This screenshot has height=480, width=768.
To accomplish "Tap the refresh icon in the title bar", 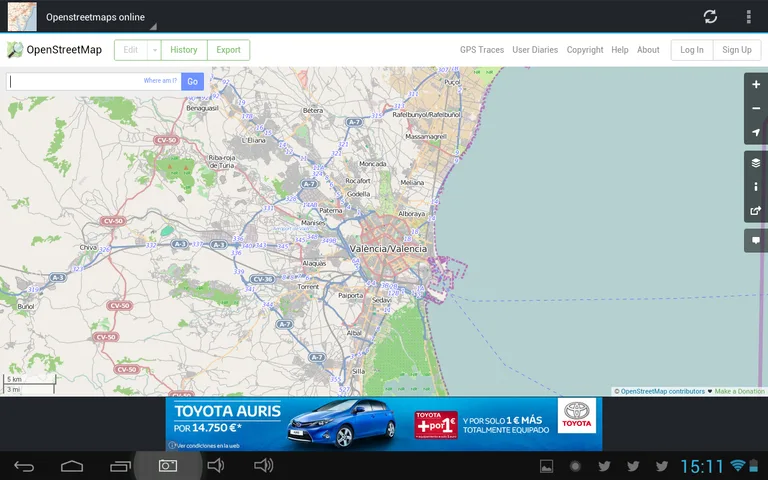I will (x=710, y=17).
